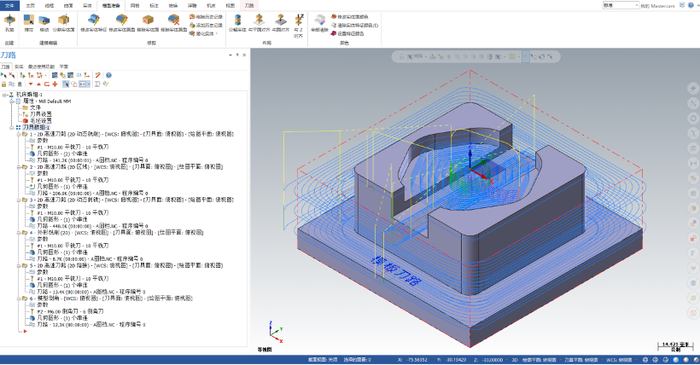Collapse operation 1 2D high speed toolpath node
This screenshot has height=365, width=700.
coord(19,134)
